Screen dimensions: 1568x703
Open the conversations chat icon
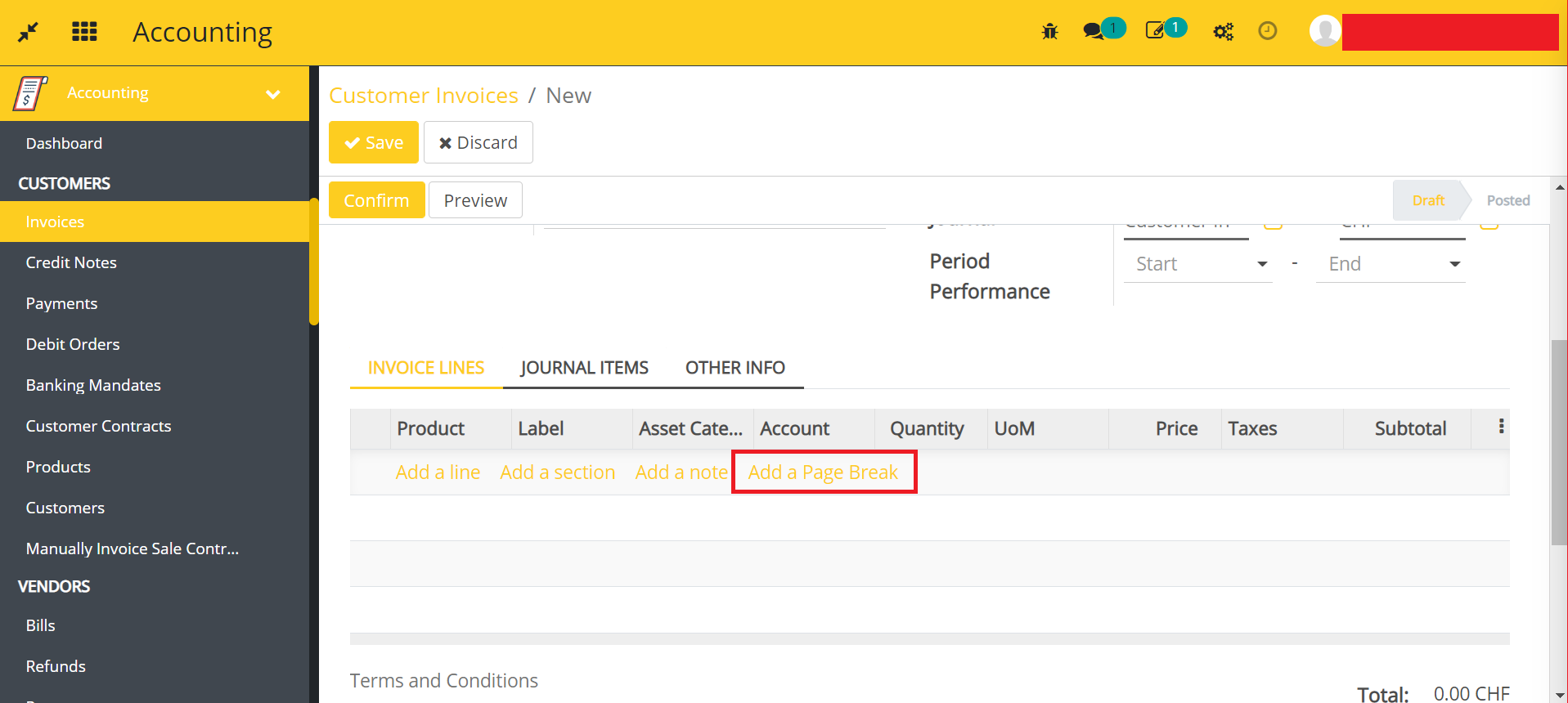(x=1094, y=32)
